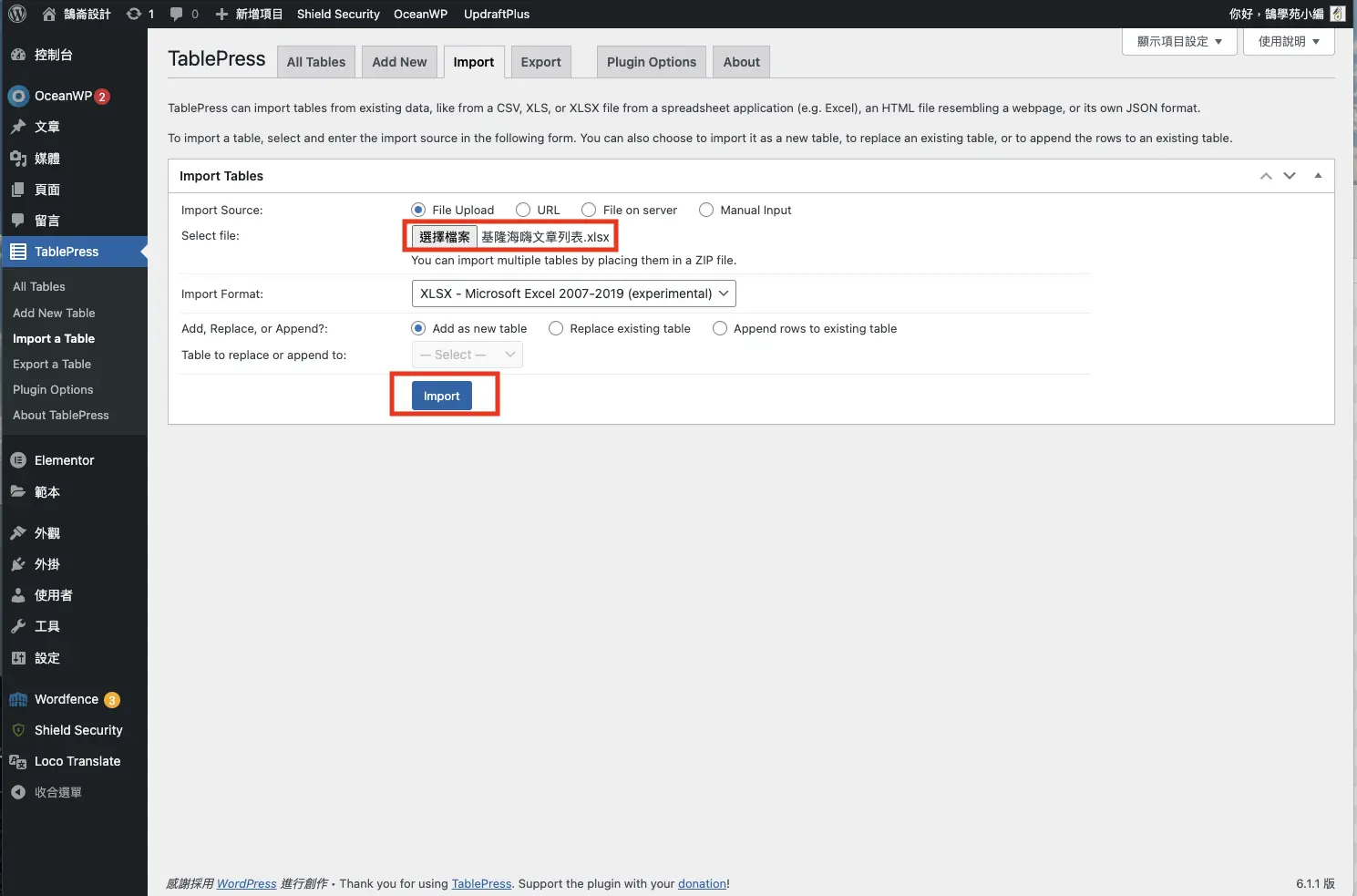Image resolution: width=1357 pixels, height=896 pixels.
Task: Click the 外觀 appearance brush icon
Action: (x=18, y=533)
